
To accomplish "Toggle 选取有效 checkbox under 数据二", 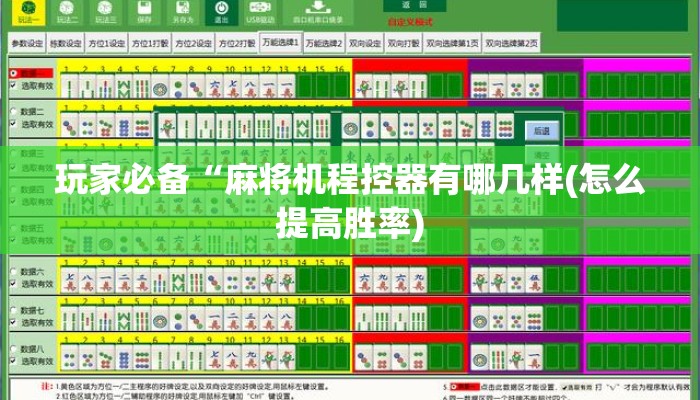I will pos(13,124).
